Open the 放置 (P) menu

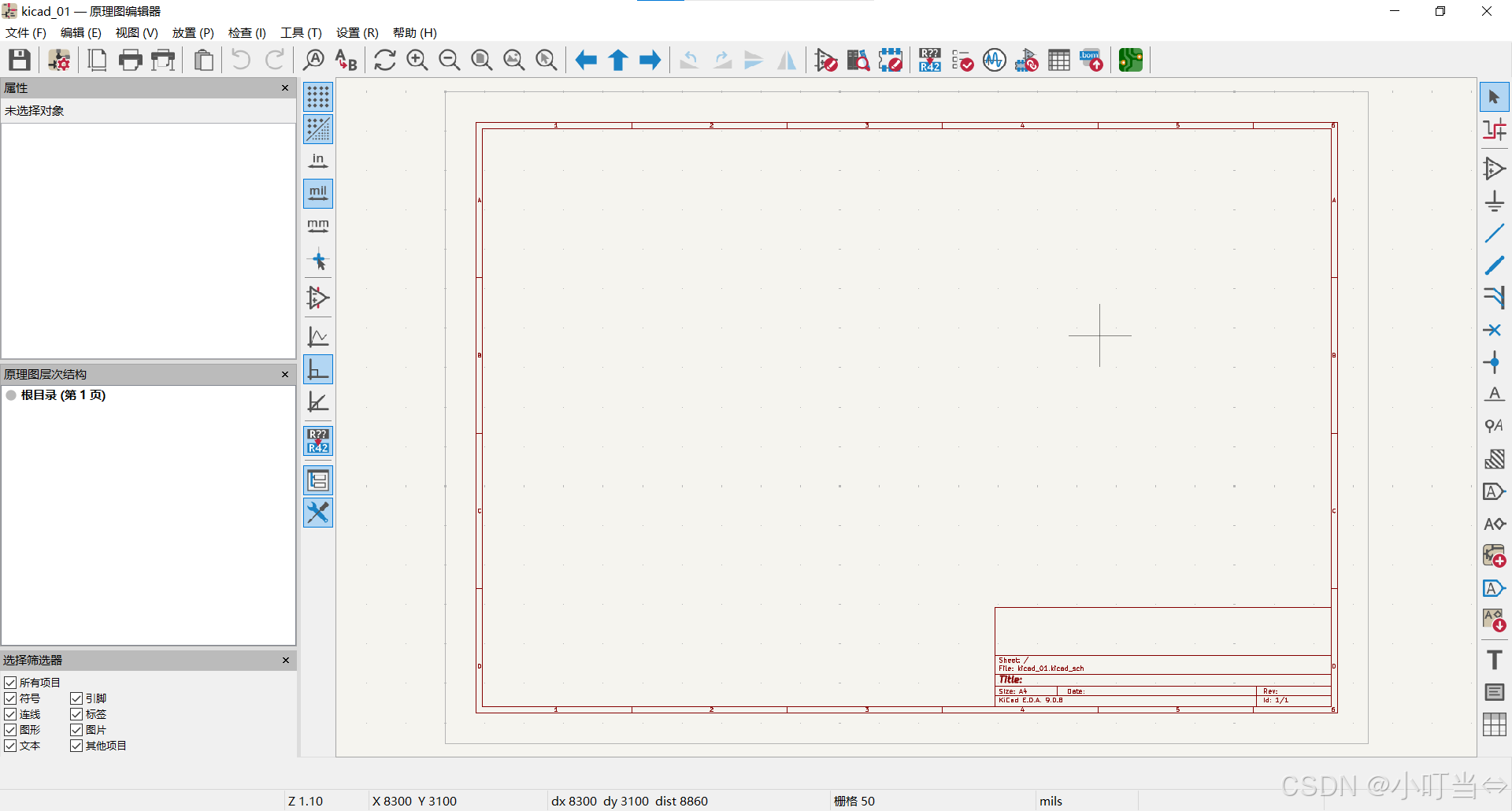click(x=193, y=32)
